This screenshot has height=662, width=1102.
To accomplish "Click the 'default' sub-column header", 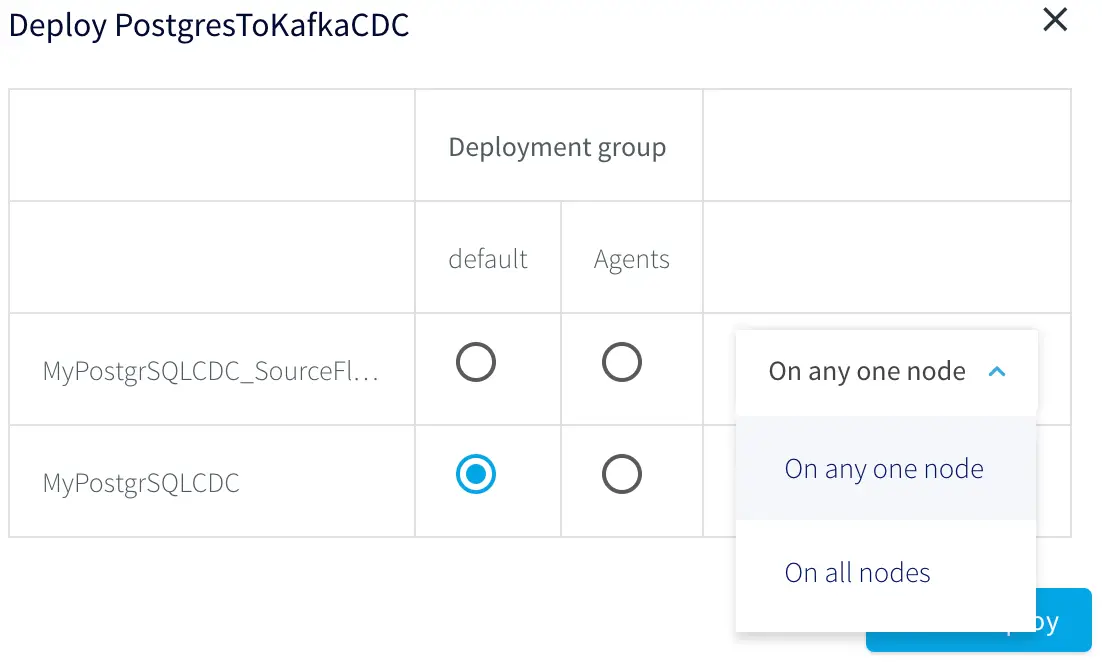I will 488,259.
